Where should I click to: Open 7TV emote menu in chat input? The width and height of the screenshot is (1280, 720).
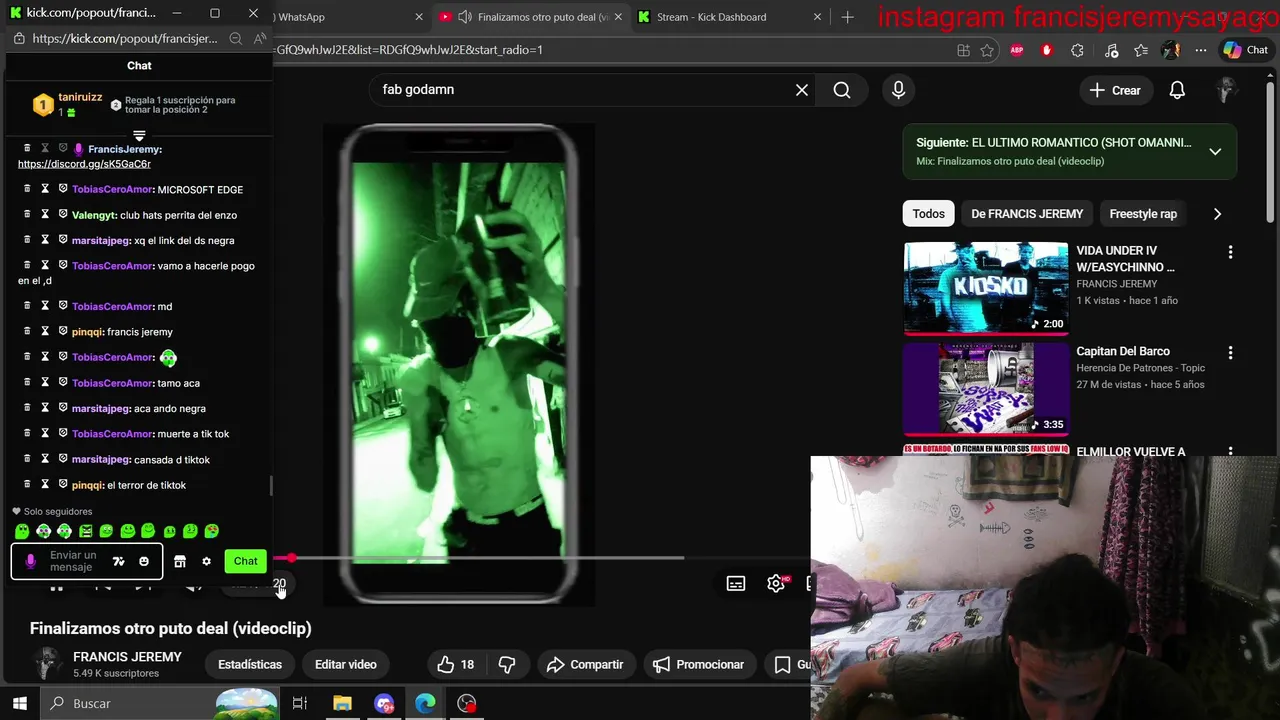click(x=118, y=561)
